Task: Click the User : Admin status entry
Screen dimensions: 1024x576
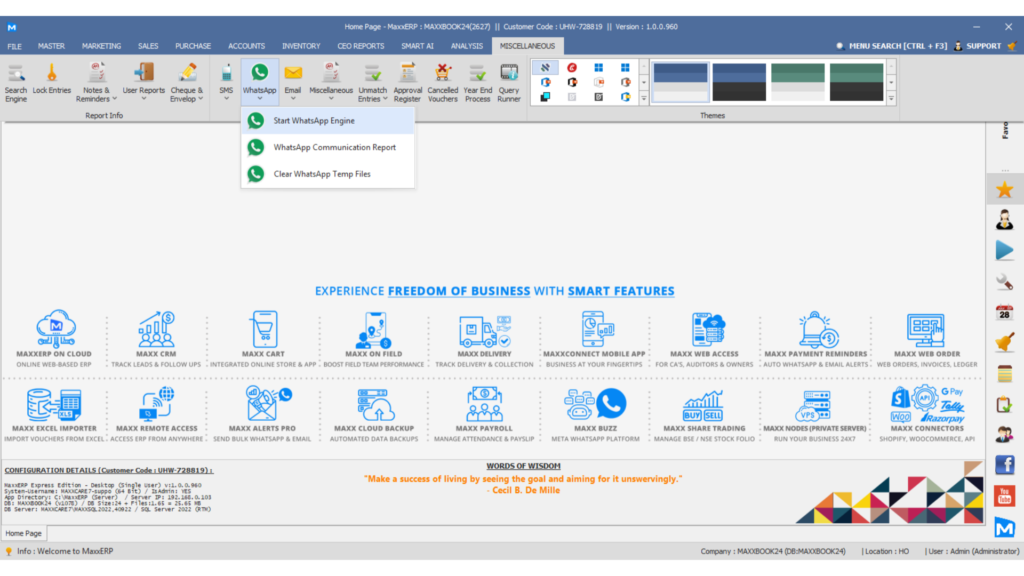Action: (x=972, y=552)
